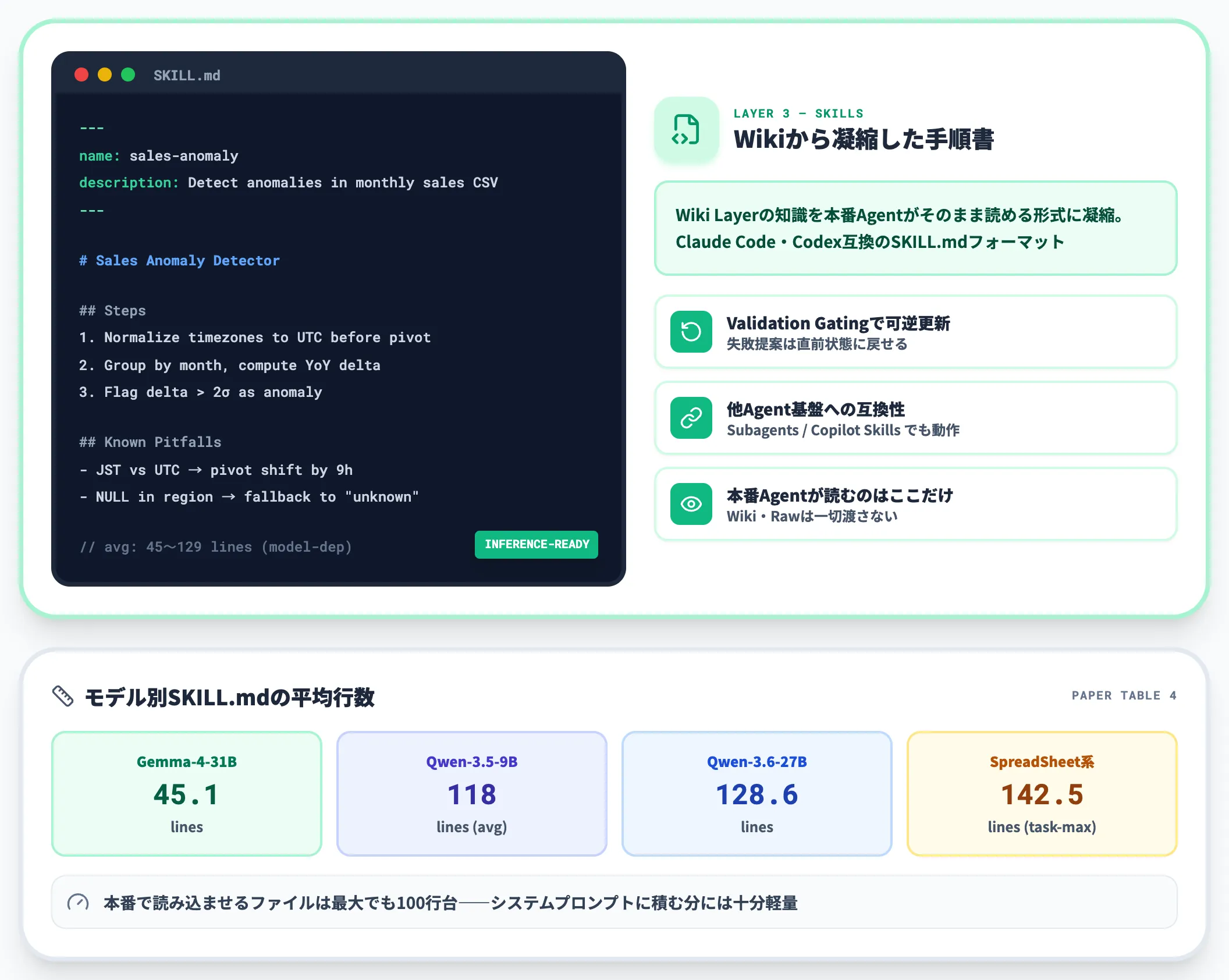The image size is (1229, 980).
Task: Select the SpreadSheet系 142.5 lines card
Action: point(1042,794)
